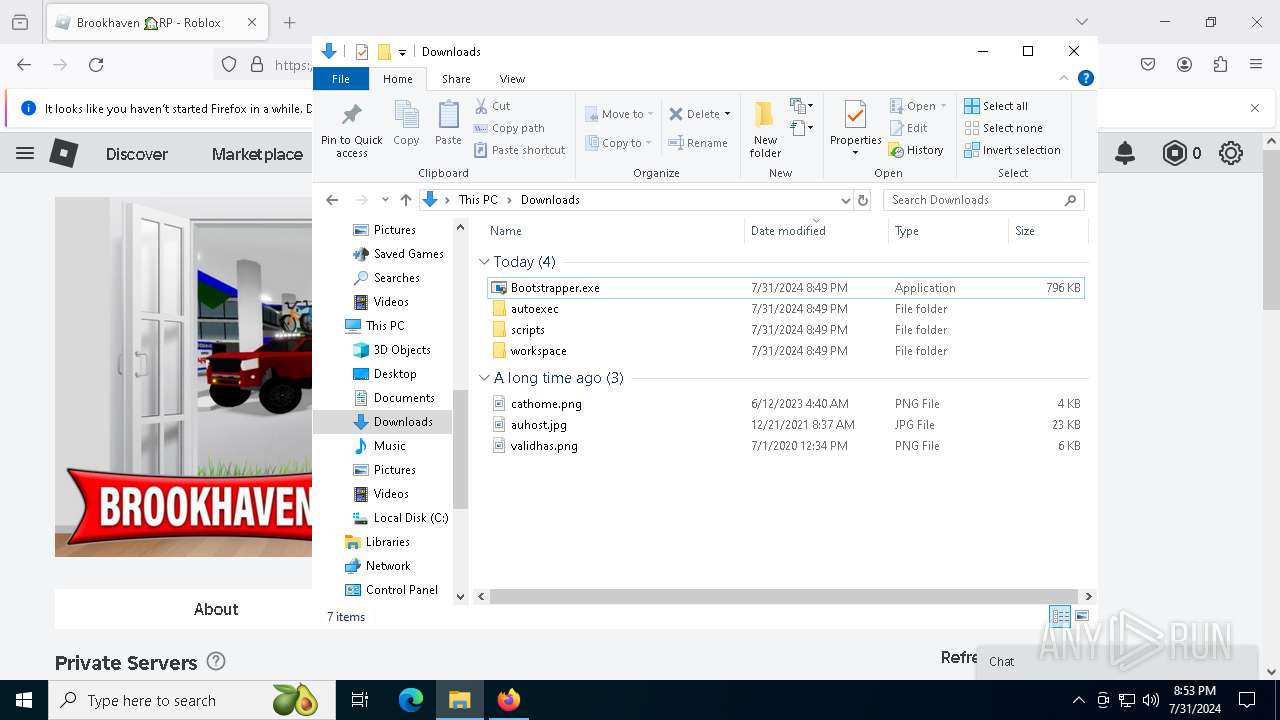The width and height of the screenshot is (1280, 720).
Task: Open the Roblox About tab
Action: click(x=216, y=609)
